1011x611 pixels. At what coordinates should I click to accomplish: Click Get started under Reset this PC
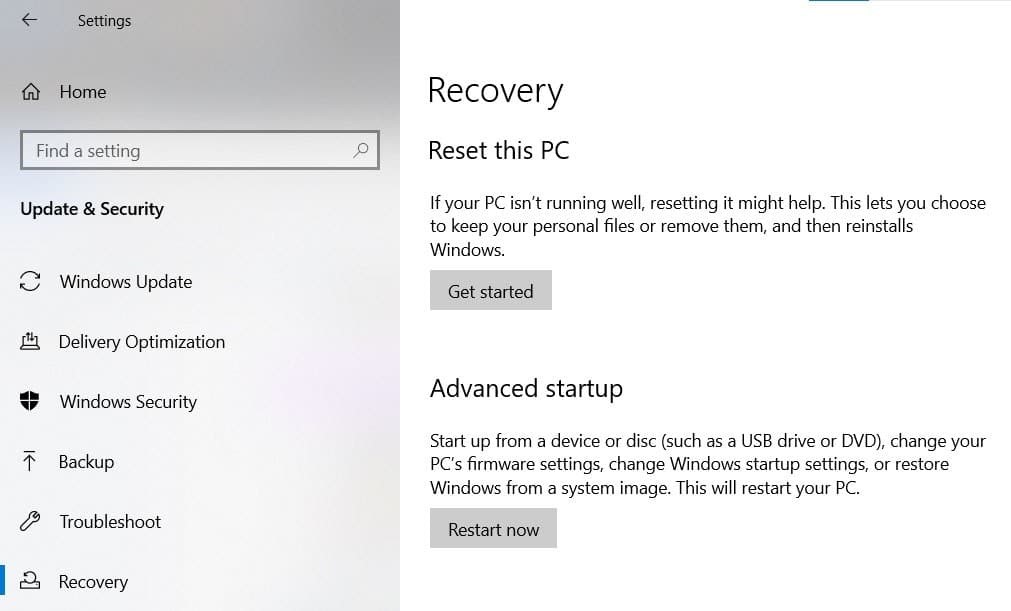coord(490,291)
